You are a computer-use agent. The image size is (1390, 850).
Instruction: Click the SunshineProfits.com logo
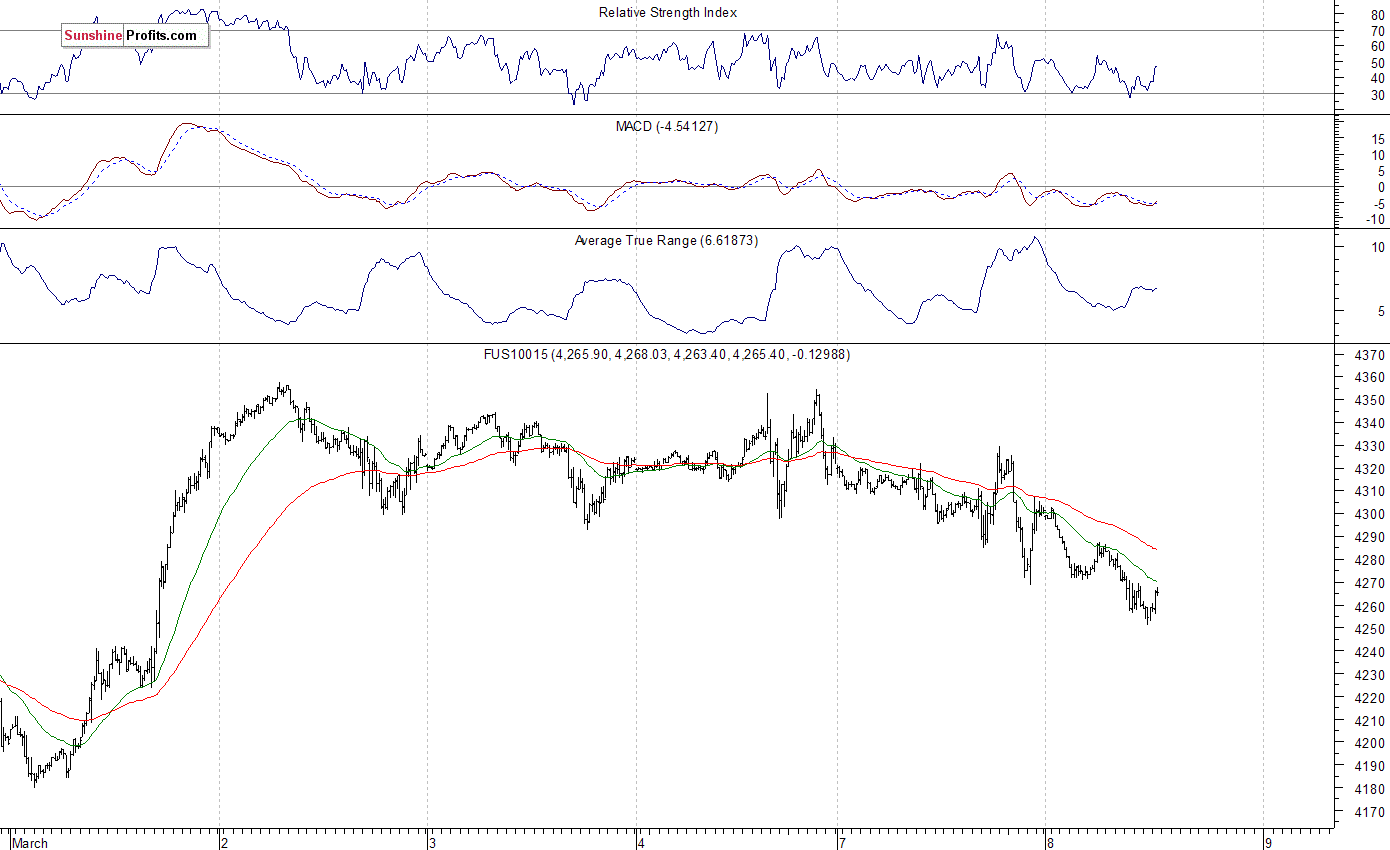point(134,36)
